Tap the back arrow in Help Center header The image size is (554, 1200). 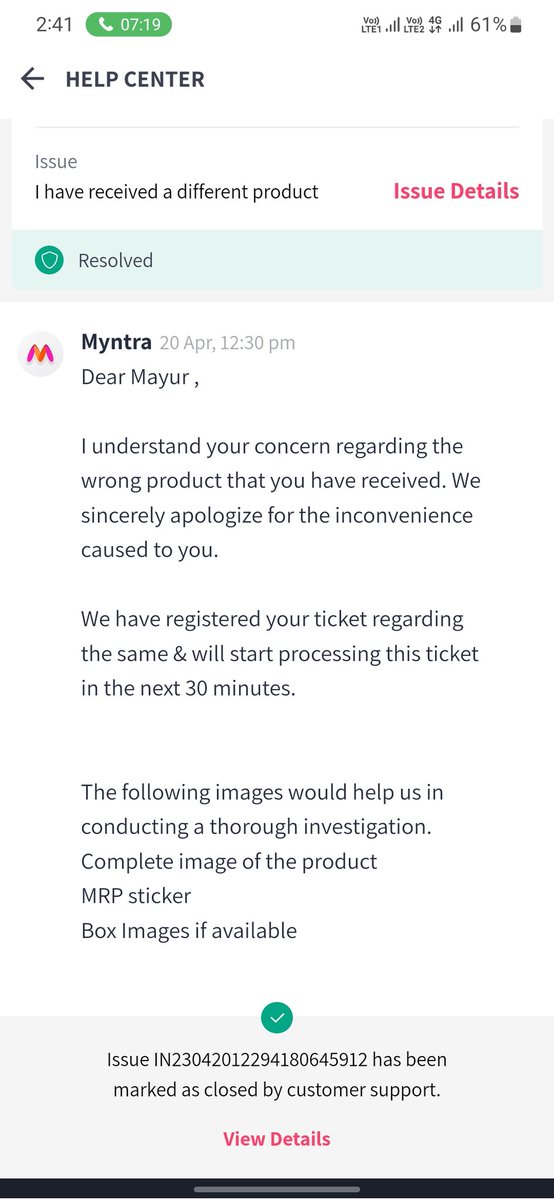33,79
